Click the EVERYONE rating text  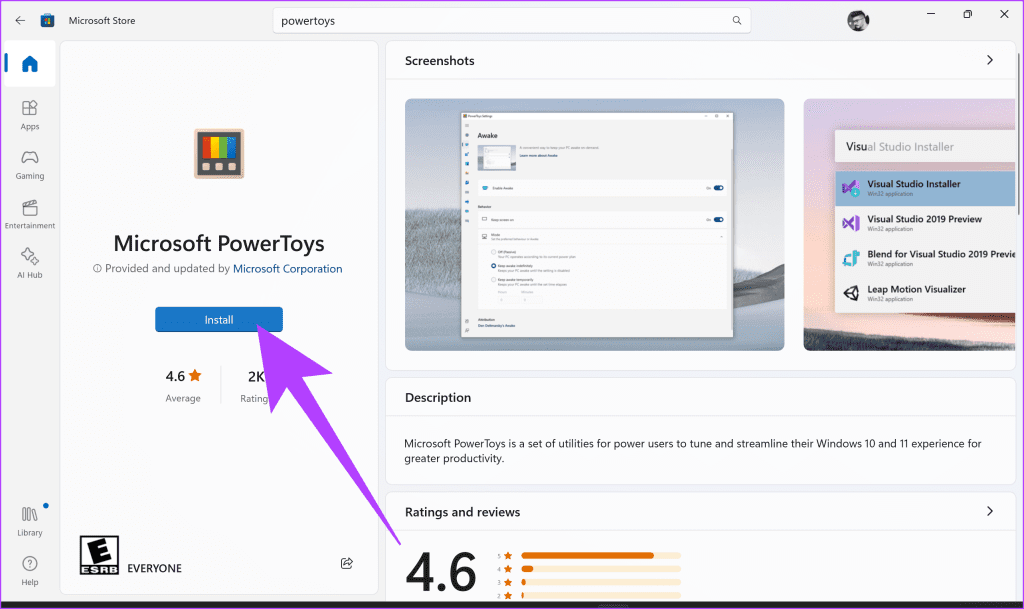(x=154, y=568)
